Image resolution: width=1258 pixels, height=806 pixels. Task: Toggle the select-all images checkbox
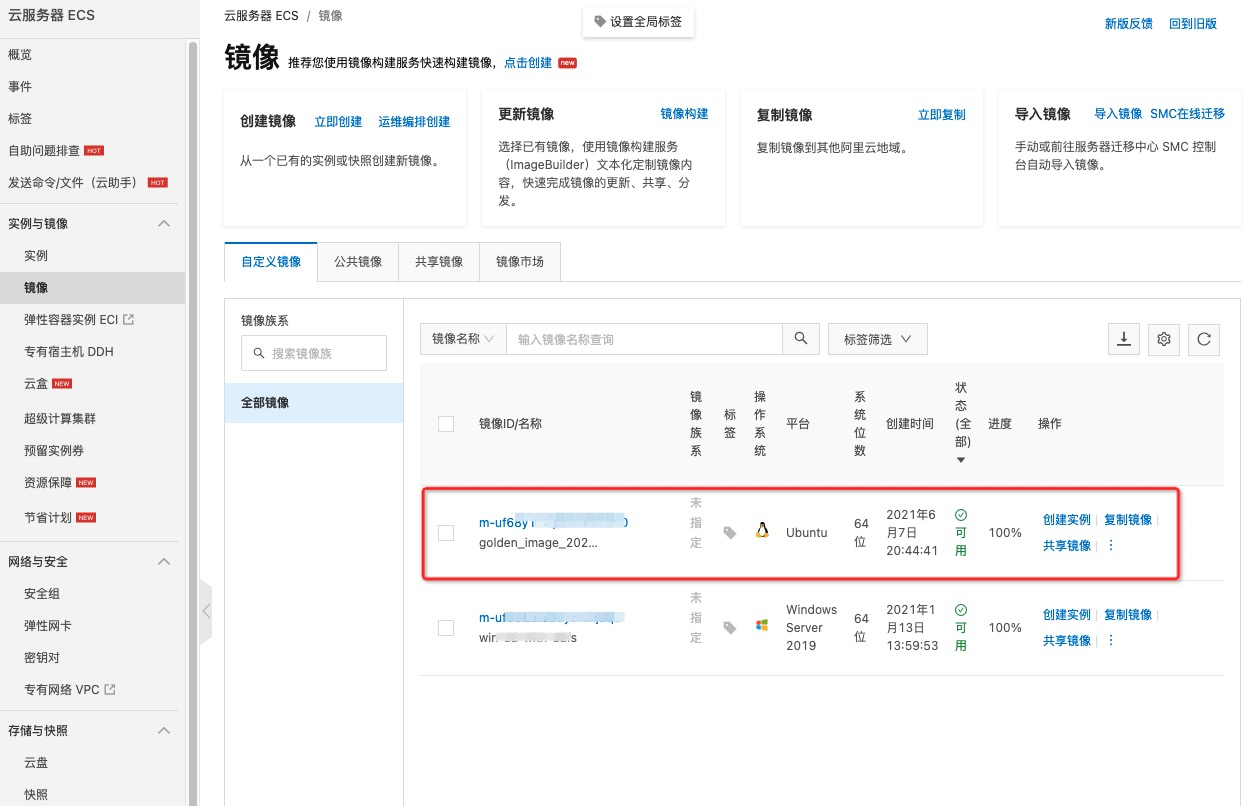[x=446, y=424]
